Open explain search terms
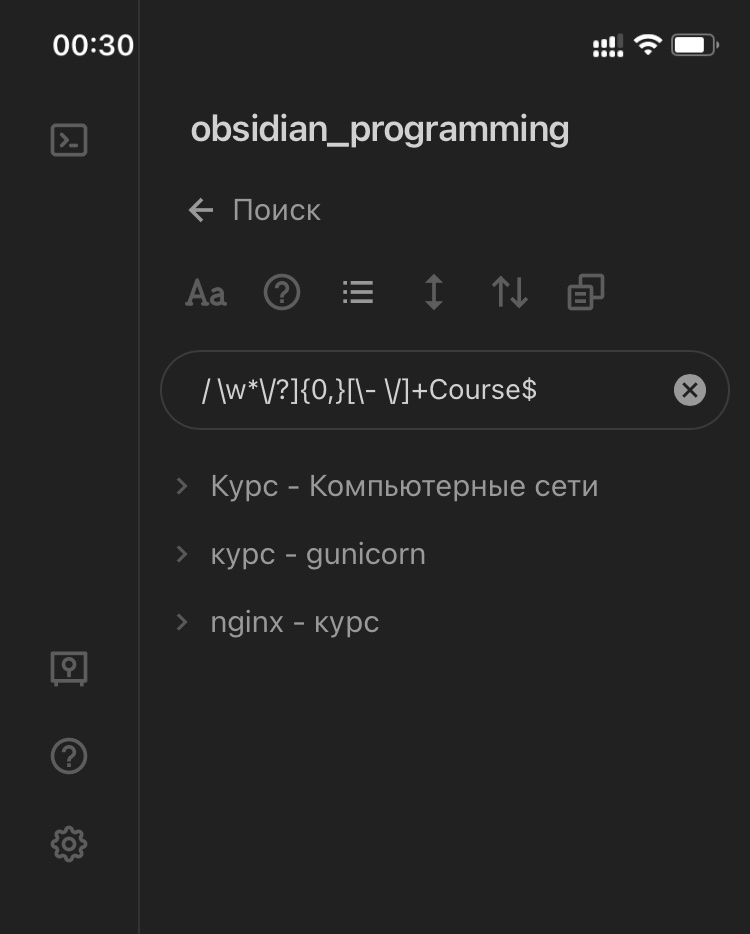Viewport: 750px width, 934px height. click(x=281, y=292)
